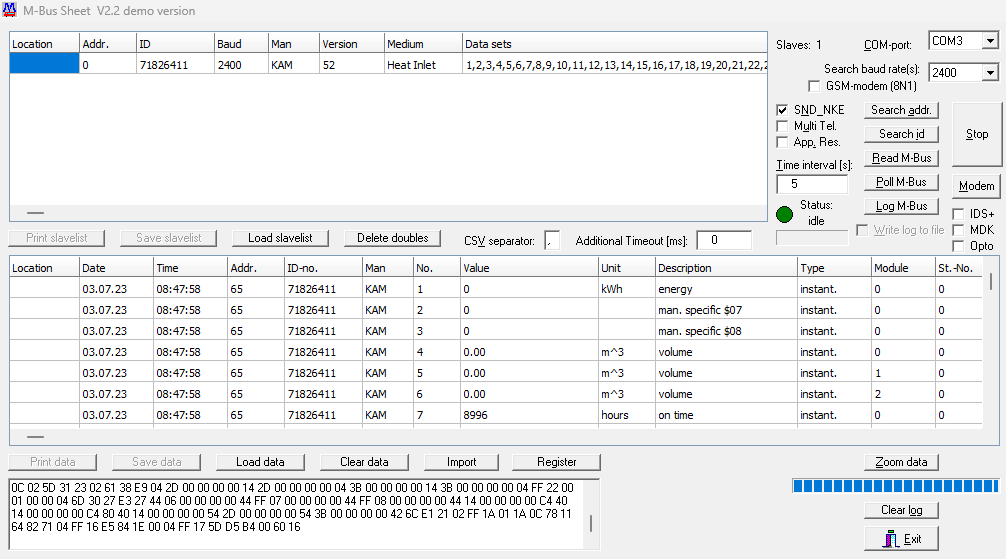Click the Exit button with door icon
The image size is (1006, 559).
pyautogui.click(x=901, y=539)
